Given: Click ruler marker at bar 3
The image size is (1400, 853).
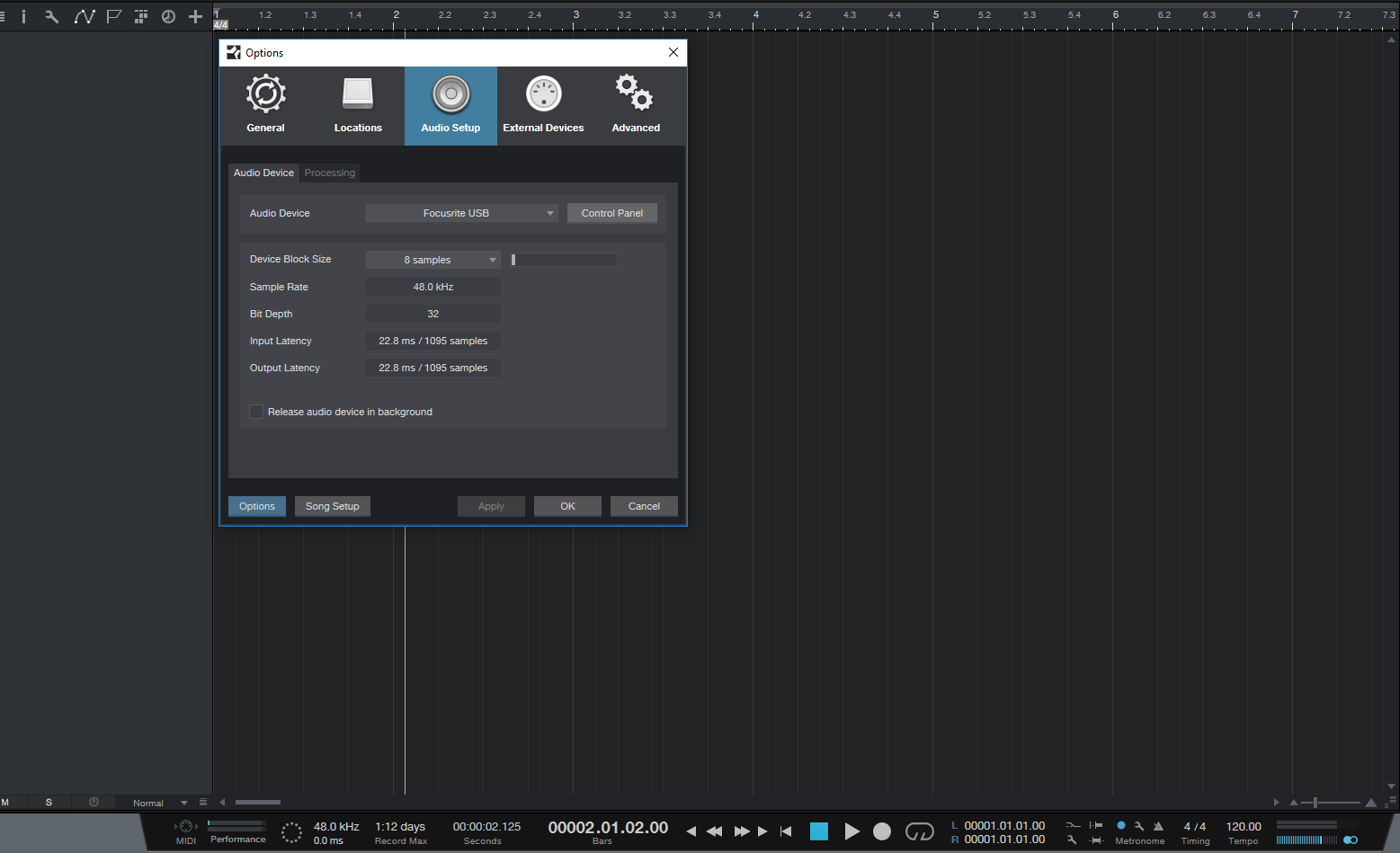Looking at the screenshot, I should [575, 15].
